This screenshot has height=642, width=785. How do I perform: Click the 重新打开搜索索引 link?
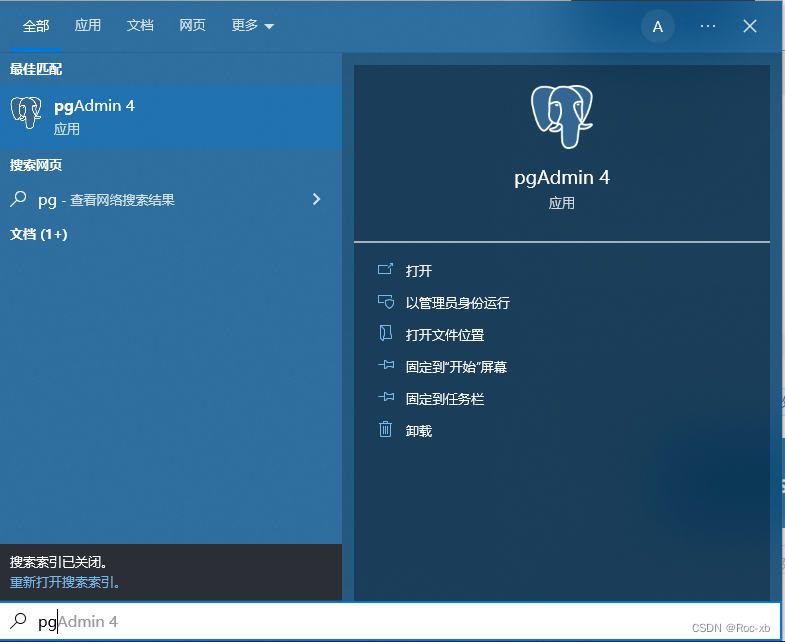tap(65, 582)
